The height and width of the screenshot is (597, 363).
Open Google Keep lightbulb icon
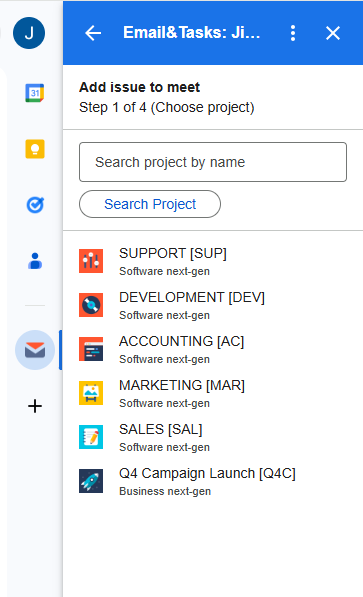click(35, 149)
